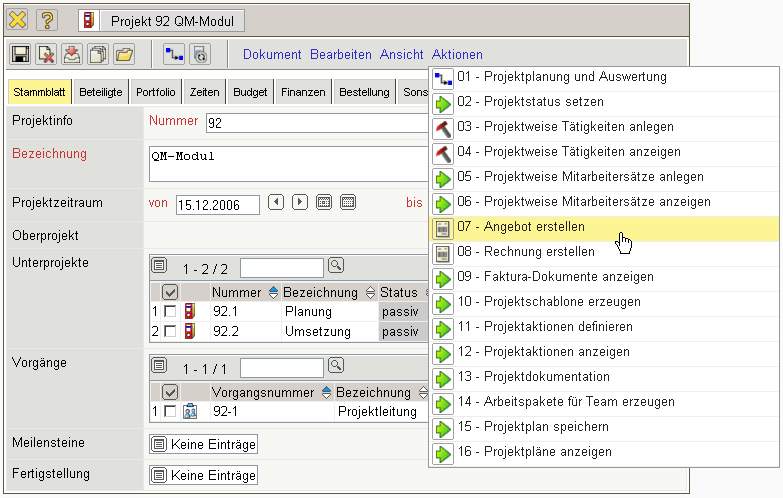Open the Aktionen dropdown menu
Screen dimensions: 783x498
click(x=457, y=55)
